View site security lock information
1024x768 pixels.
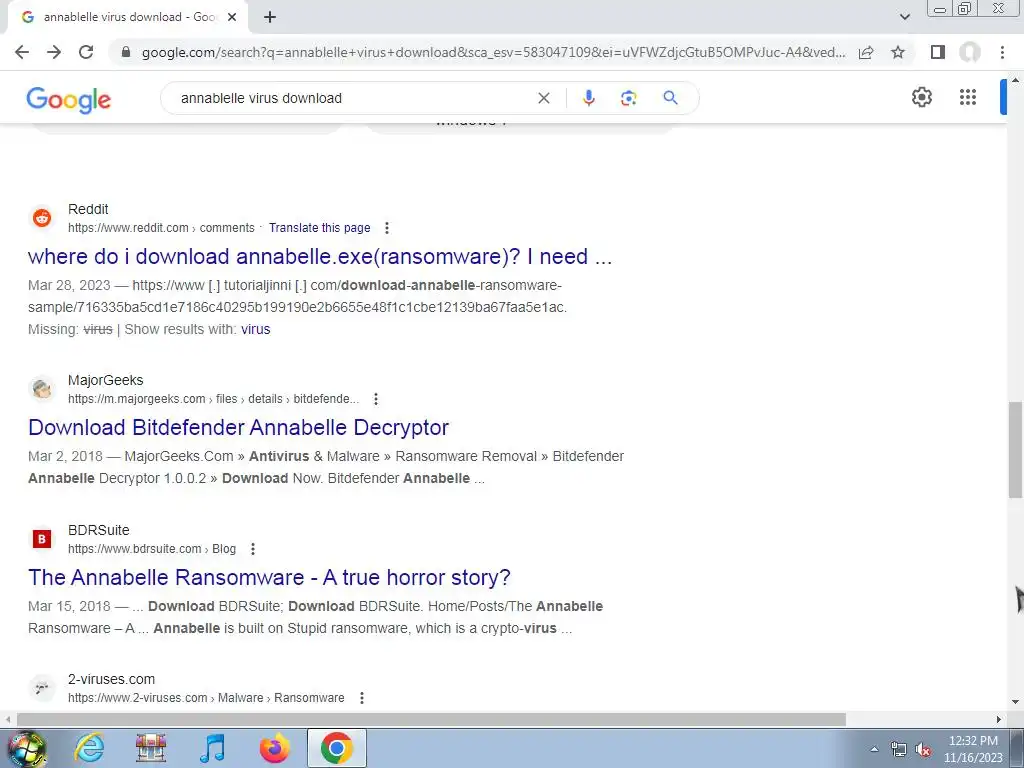(x=127, y=52)
